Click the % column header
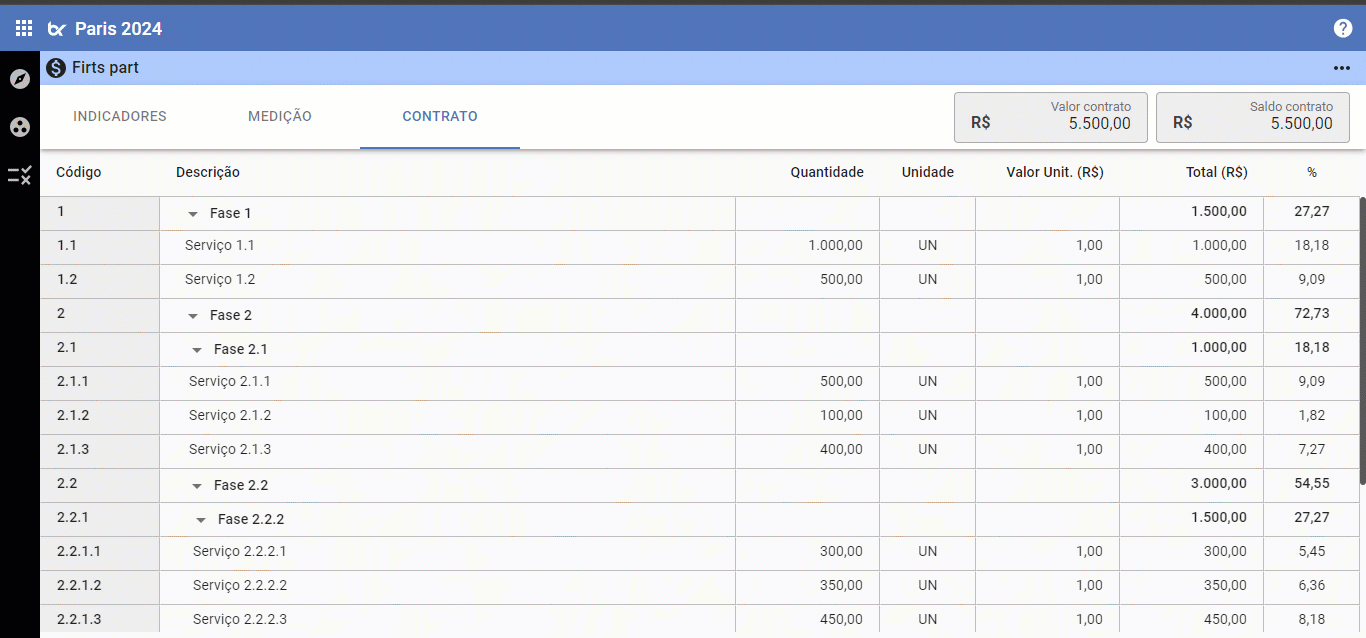Image resolution: width=1366 pixels, height=638 pixels. point(1312,172)
